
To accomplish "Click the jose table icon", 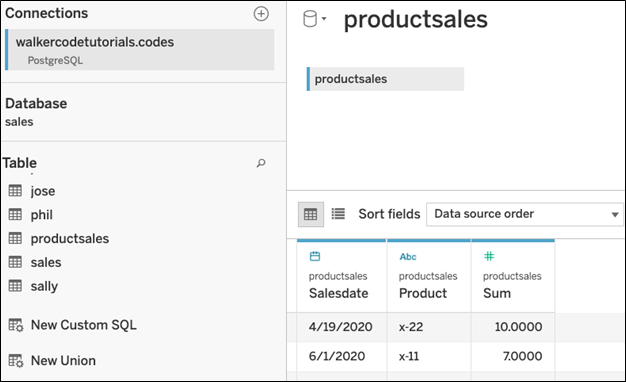I will [15, 191].
